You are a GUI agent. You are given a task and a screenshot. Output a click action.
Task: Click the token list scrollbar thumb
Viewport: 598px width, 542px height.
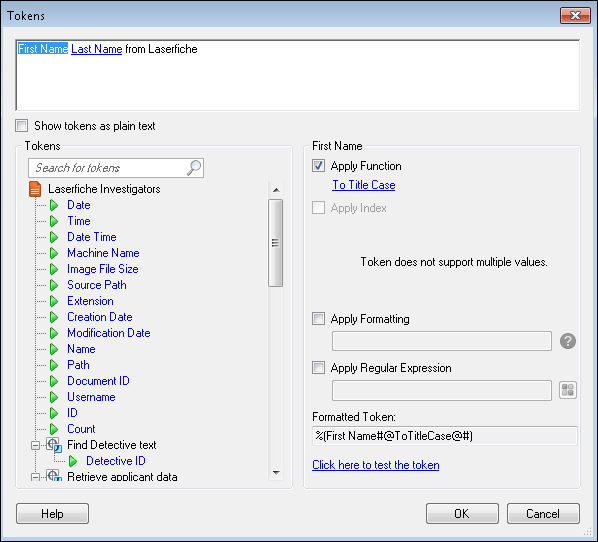point(275,243)
